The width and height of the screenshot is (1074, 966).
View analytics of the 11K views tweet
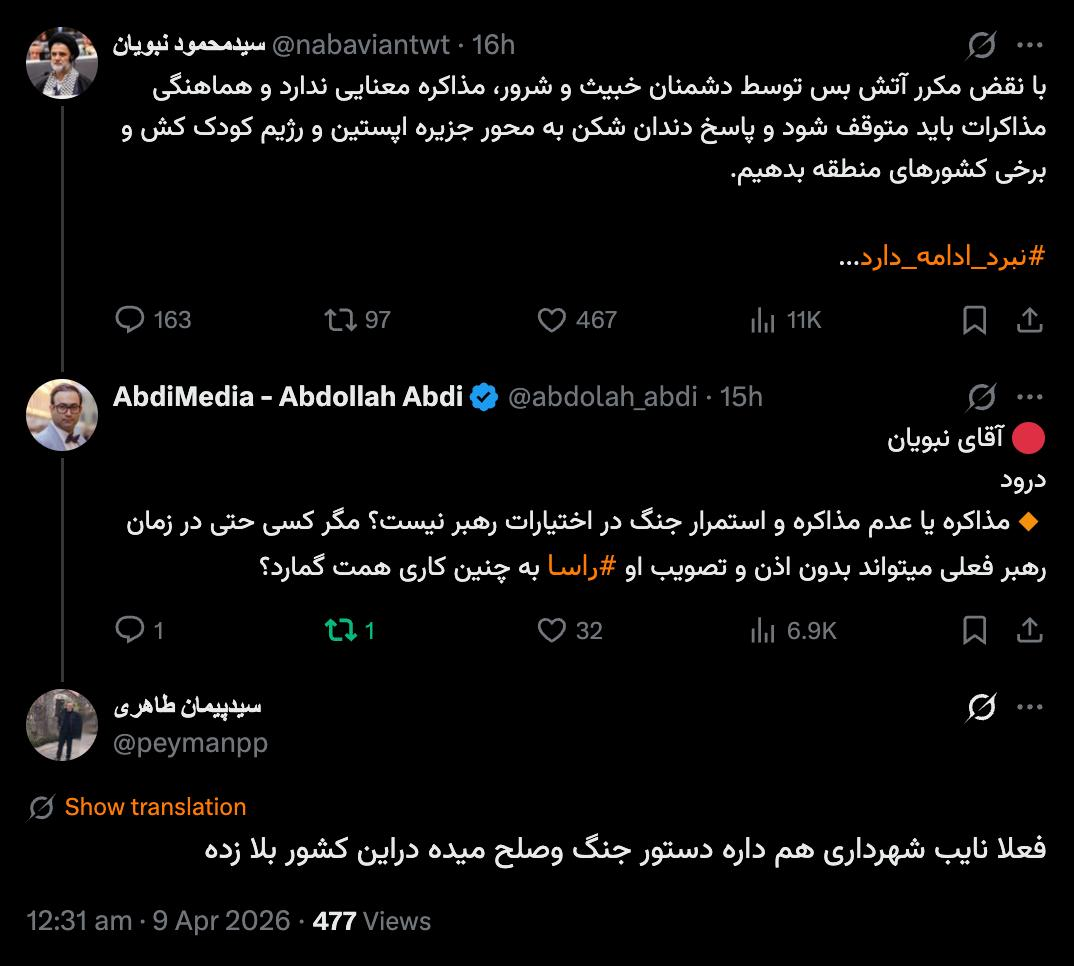pos(763,319)
